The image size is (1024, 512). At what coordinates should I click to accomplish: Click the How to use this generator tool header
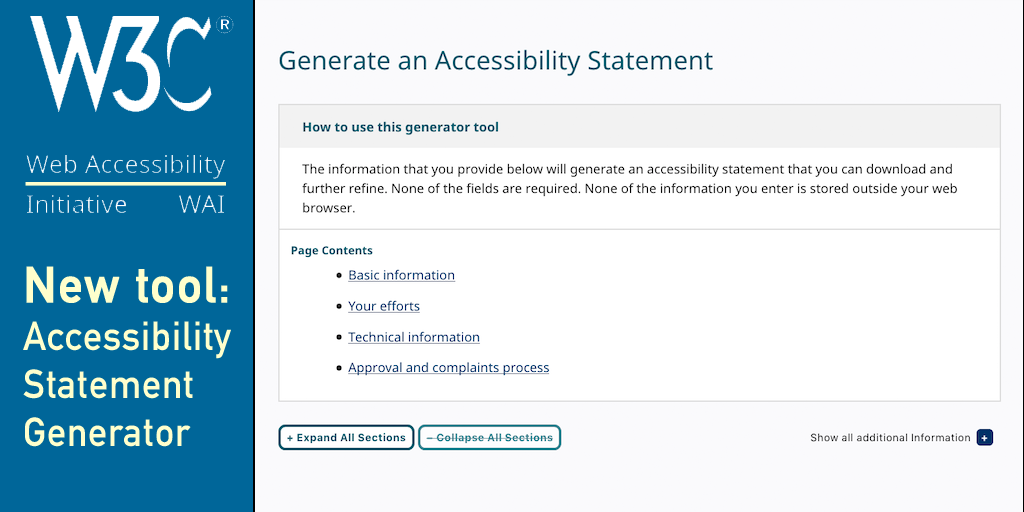coord(400,127)
